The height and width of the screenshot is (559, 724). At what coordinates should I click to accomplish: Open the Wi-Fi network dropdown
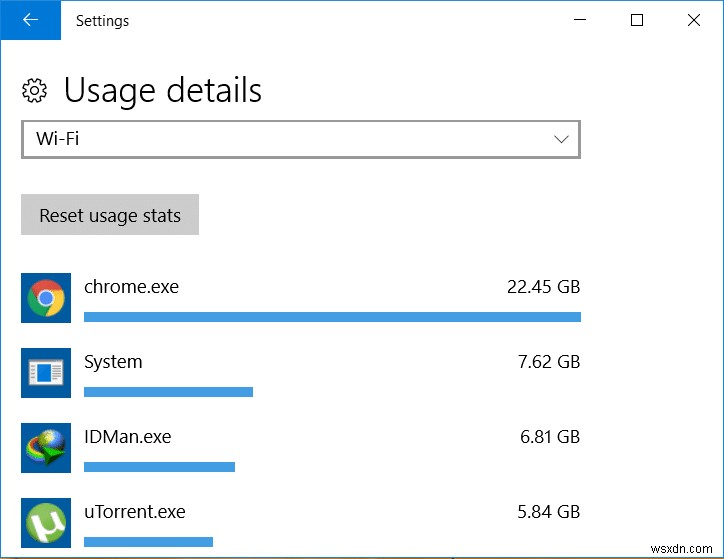[301, 139]
